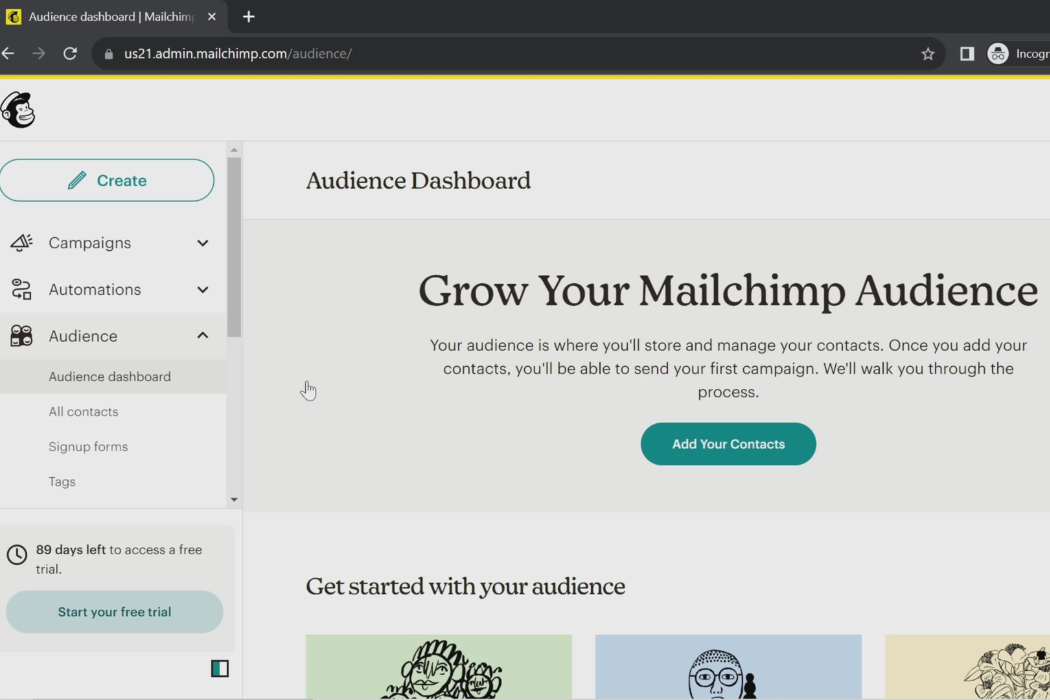The width and height of the screenshot is (1050, 700).
Task: Click the Mailchimp Freddie logo
Action: tap(17, 110)
